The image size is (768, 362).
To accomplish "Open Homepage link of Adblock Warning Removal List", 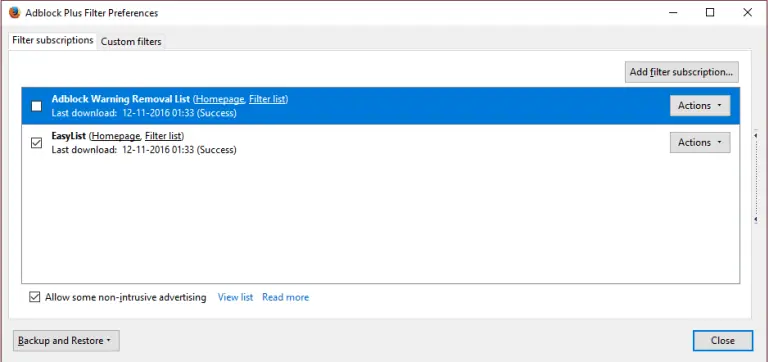I will pyautogui.click(x=220, y=99).
